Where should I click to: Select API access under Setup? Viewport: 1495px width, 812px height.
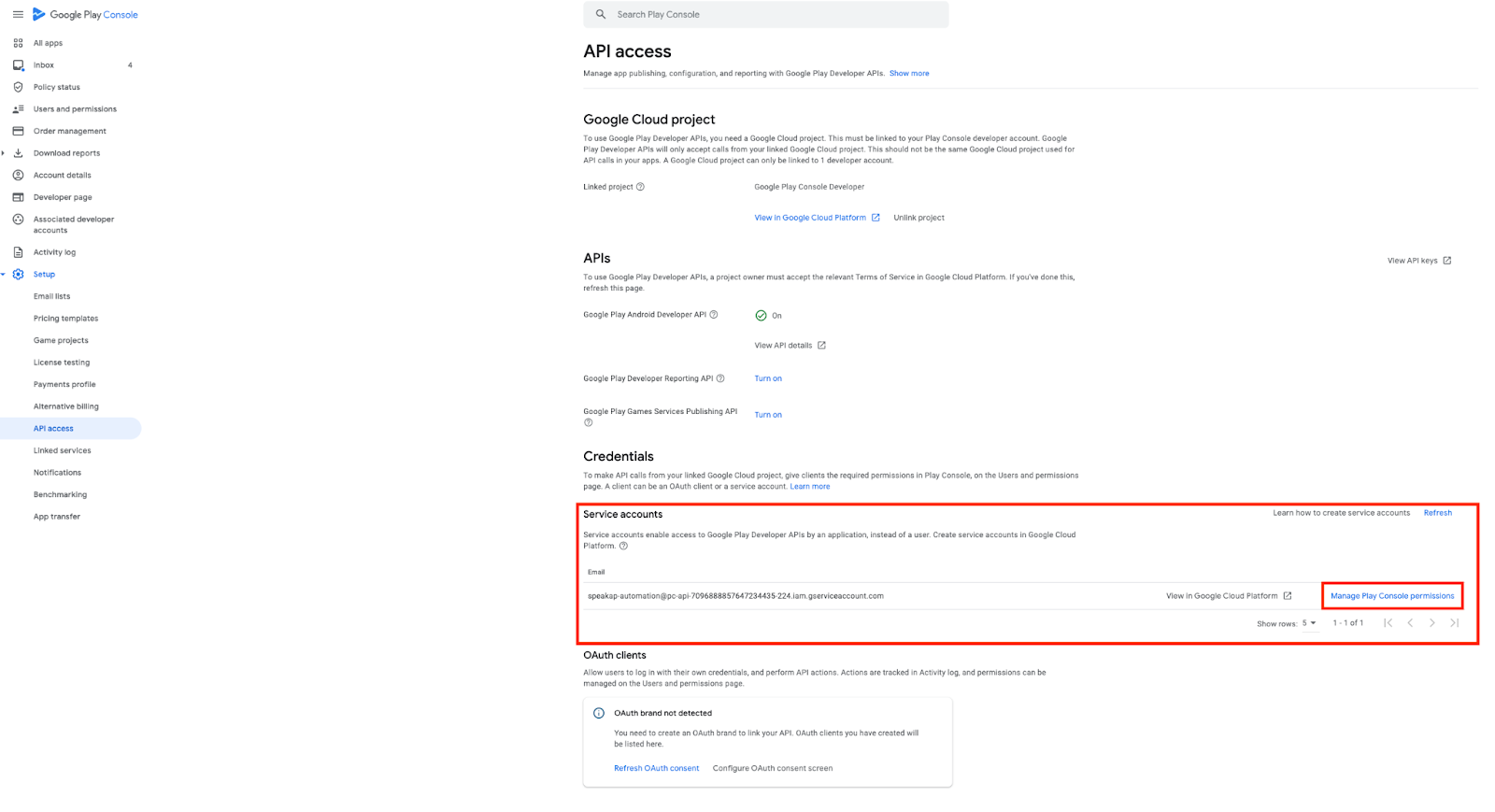click(53, 429)
